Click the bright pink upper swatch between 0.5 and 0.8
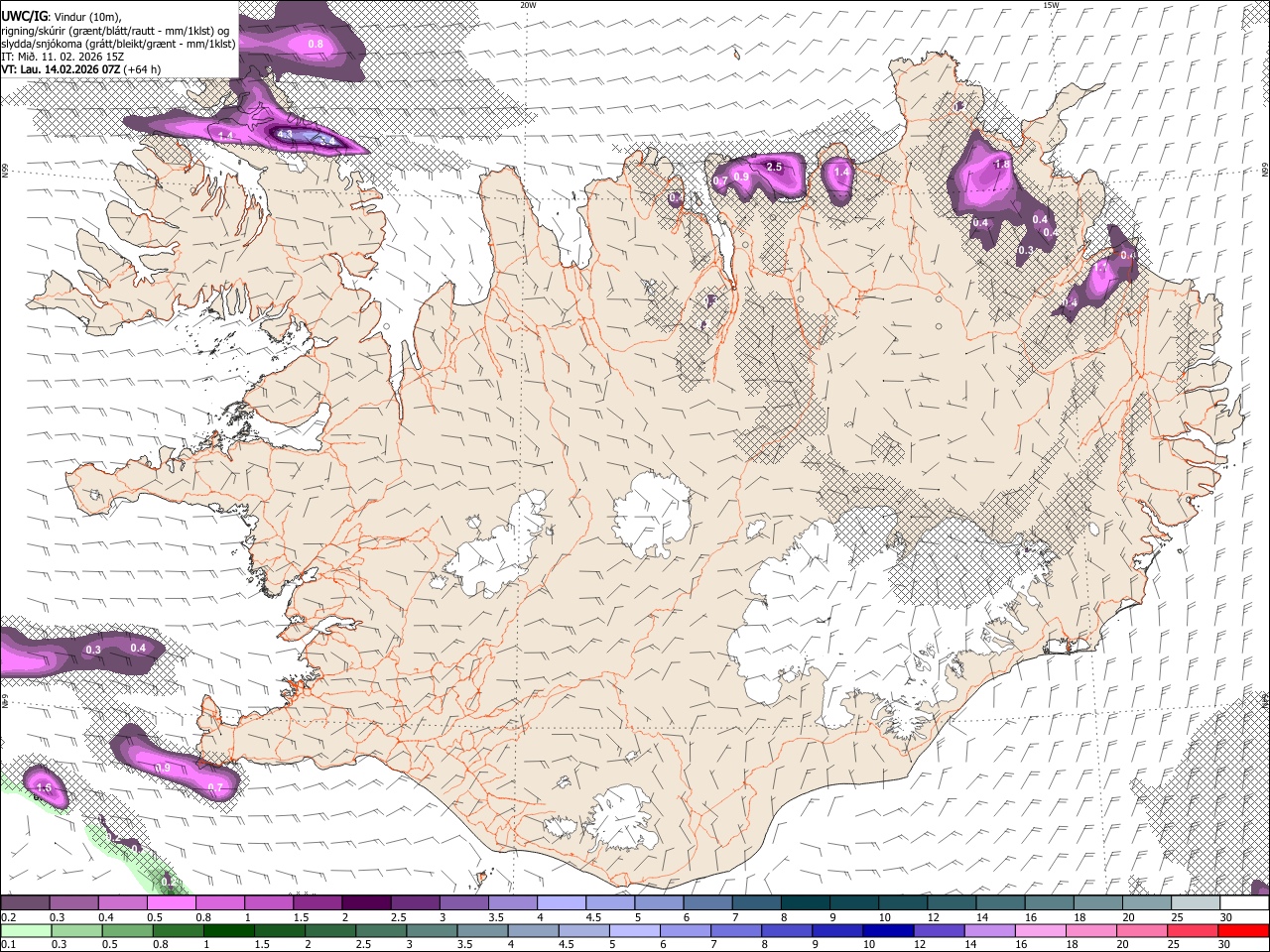This screenshot has width=1270, height=952. pos(171,903)
